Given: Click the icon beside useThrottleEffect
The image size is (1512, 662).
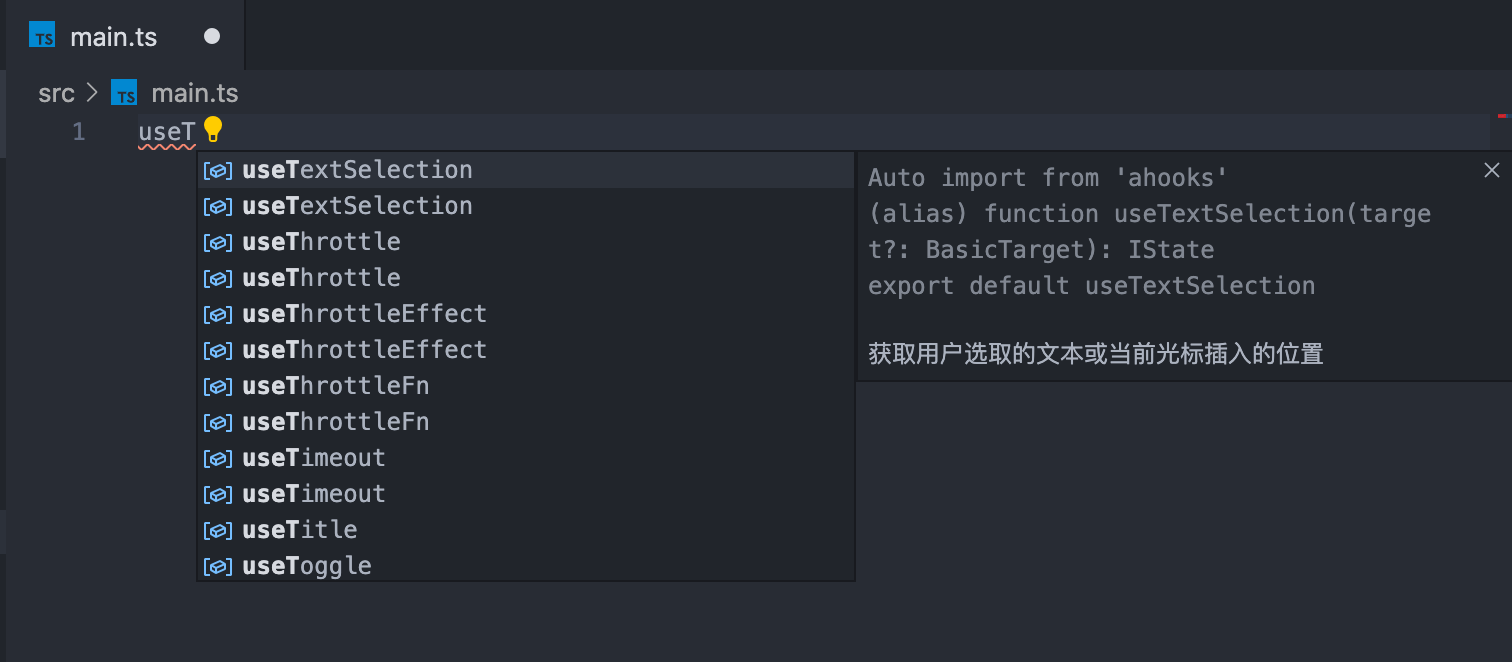Looking at the screenshot, I should [x=217, y=314].
